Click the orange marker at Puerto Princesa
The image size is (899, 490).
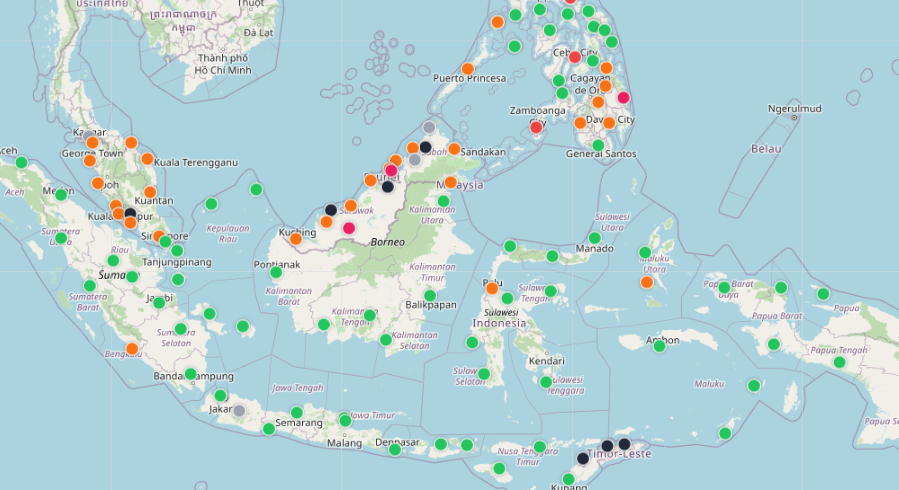(x=468, y=69)
